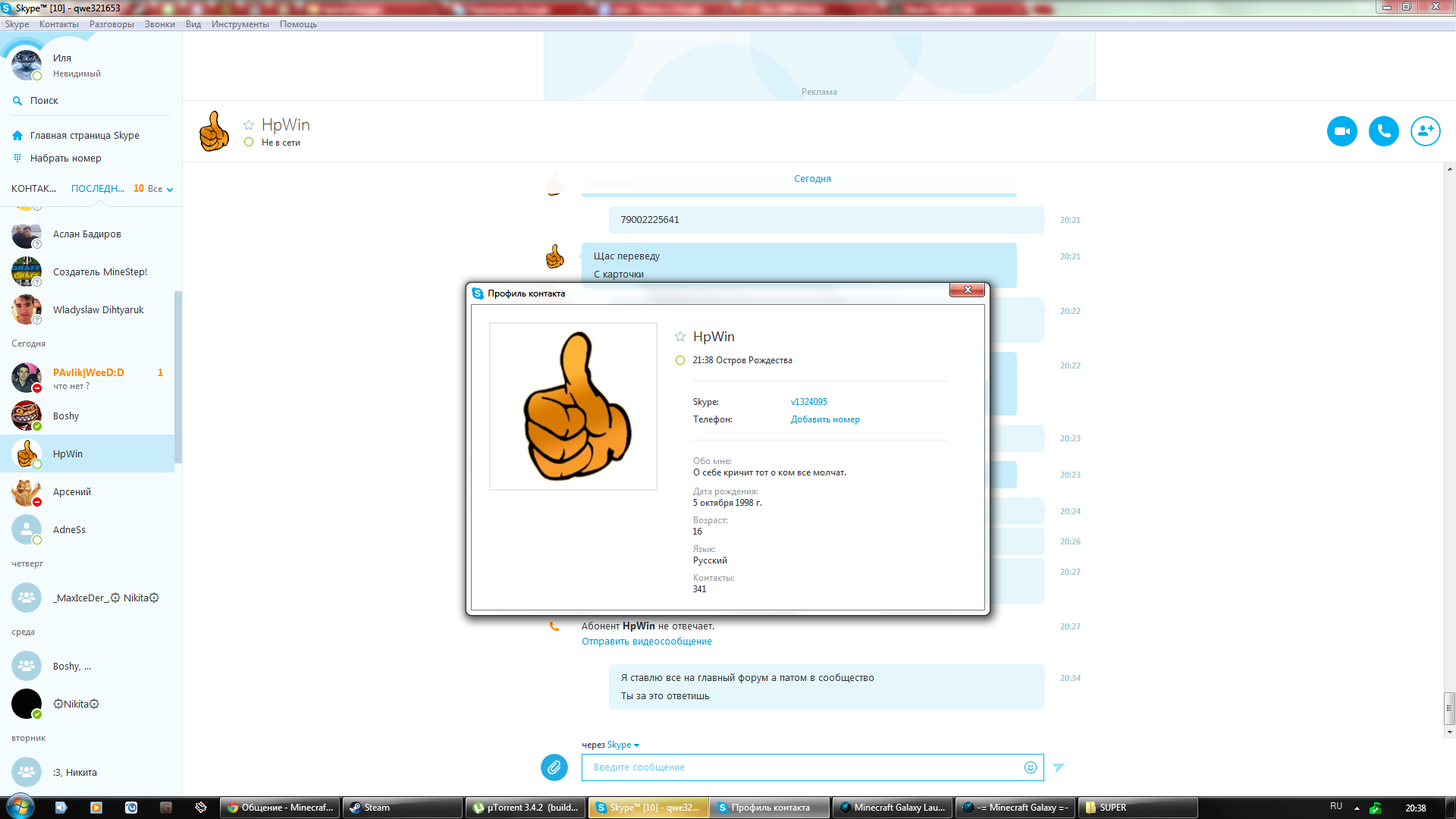Click Илья's status indicator on avatar
Viewport: 1456px width, 819px height.
tap(37, 76)
